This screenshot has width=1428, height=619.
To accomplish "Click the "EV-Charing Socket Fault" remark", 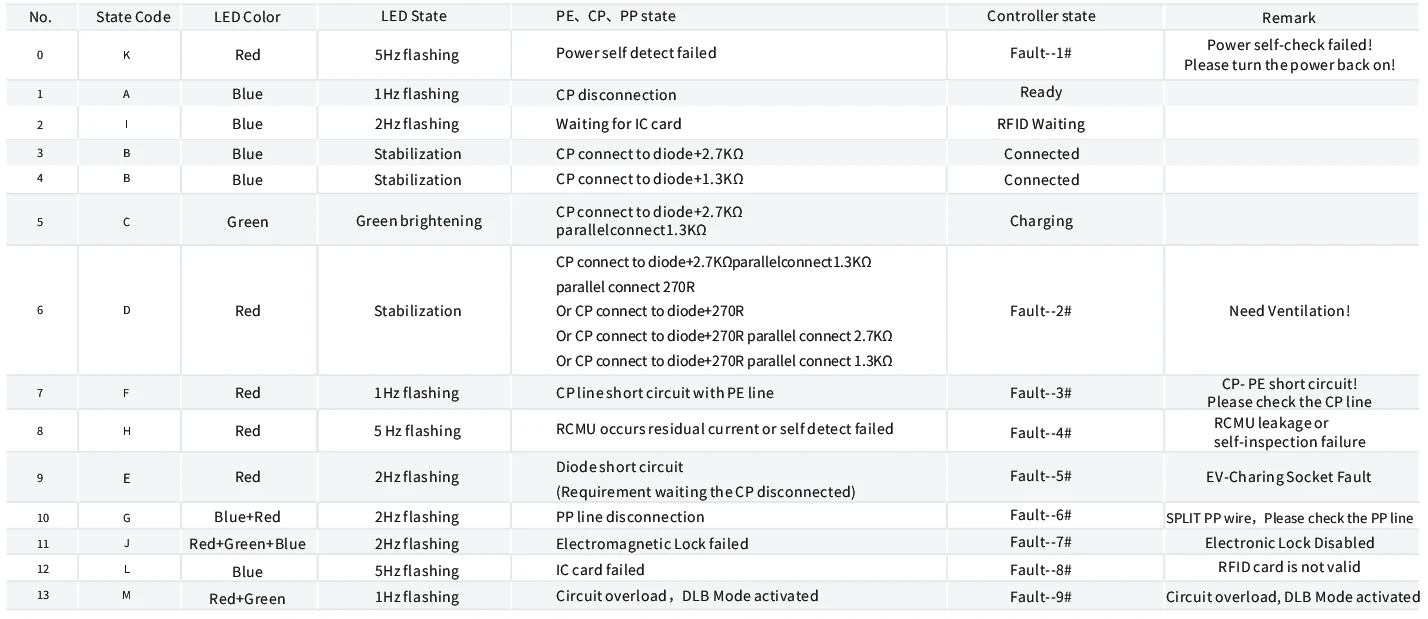I will click(x=1289, y=477).
